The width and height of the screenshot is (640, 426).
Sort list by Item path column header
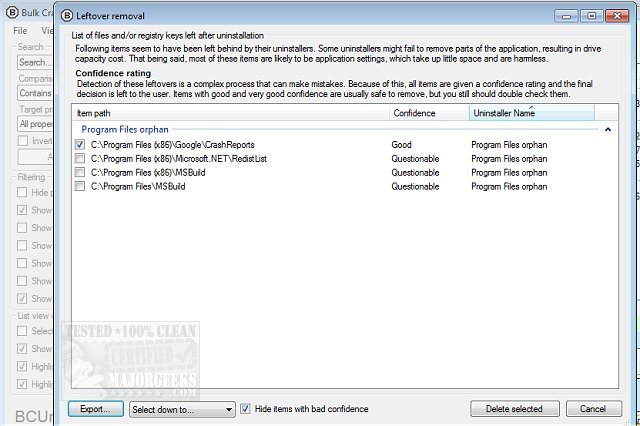pyautogui.click(x=230, y=114)
